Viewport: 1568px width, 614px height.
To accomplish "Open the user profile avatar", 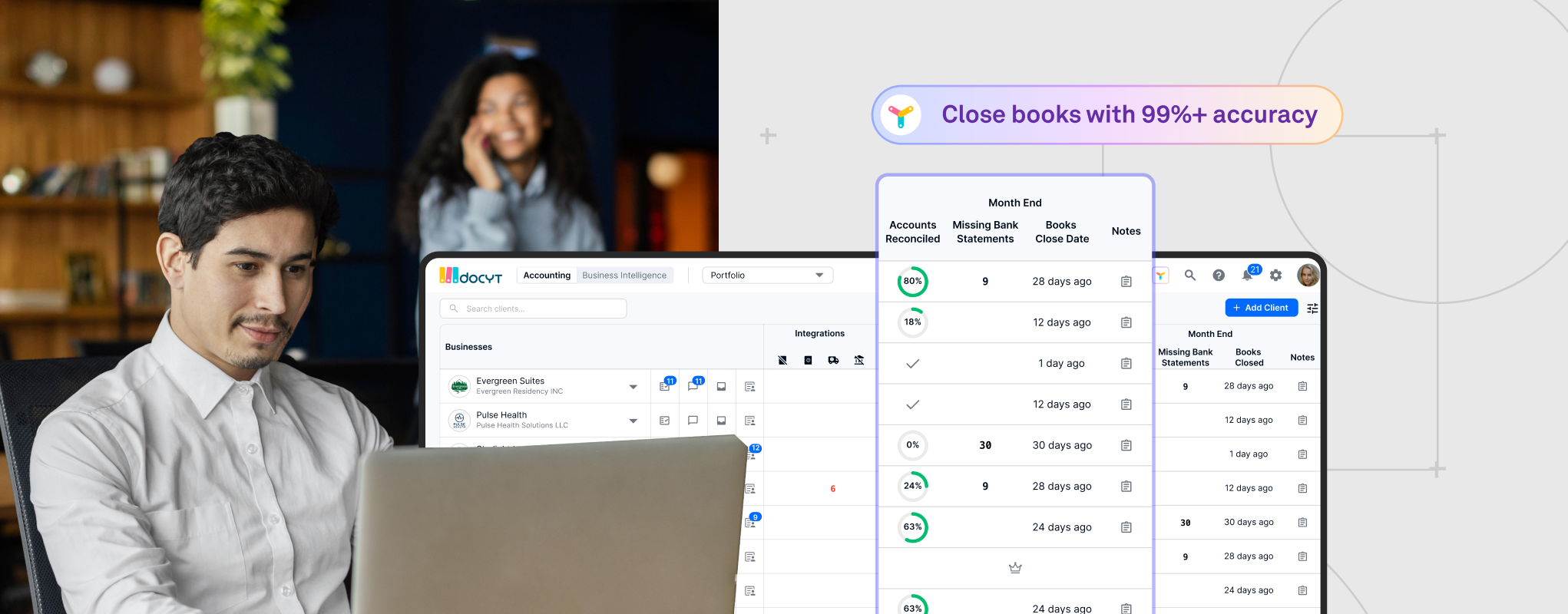I will coord(1308,275).
